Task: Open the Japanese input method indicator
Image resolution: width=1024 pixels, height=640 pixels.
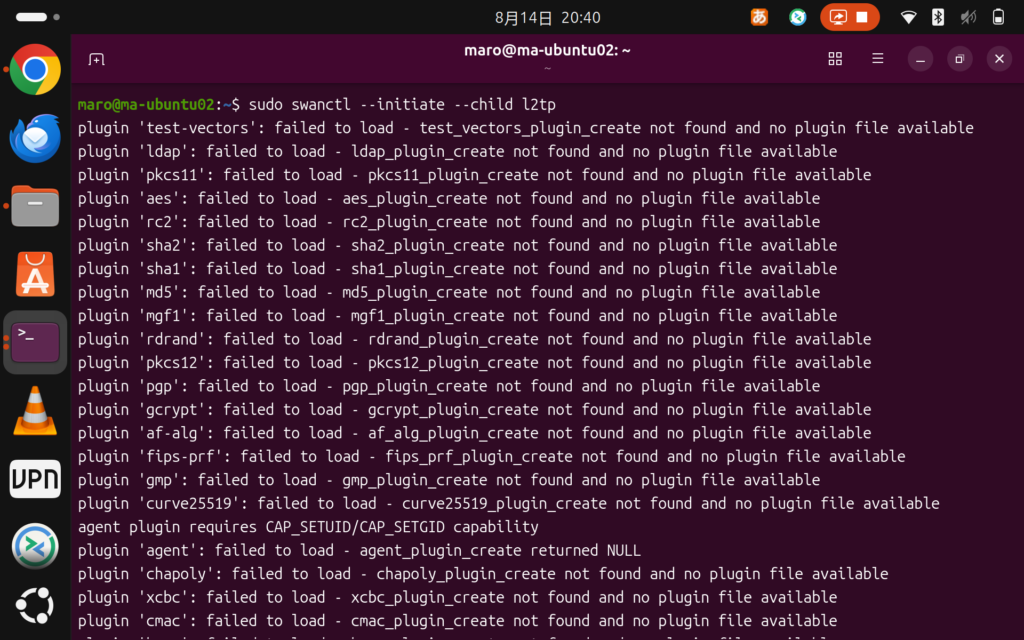Action: [759, 17]
